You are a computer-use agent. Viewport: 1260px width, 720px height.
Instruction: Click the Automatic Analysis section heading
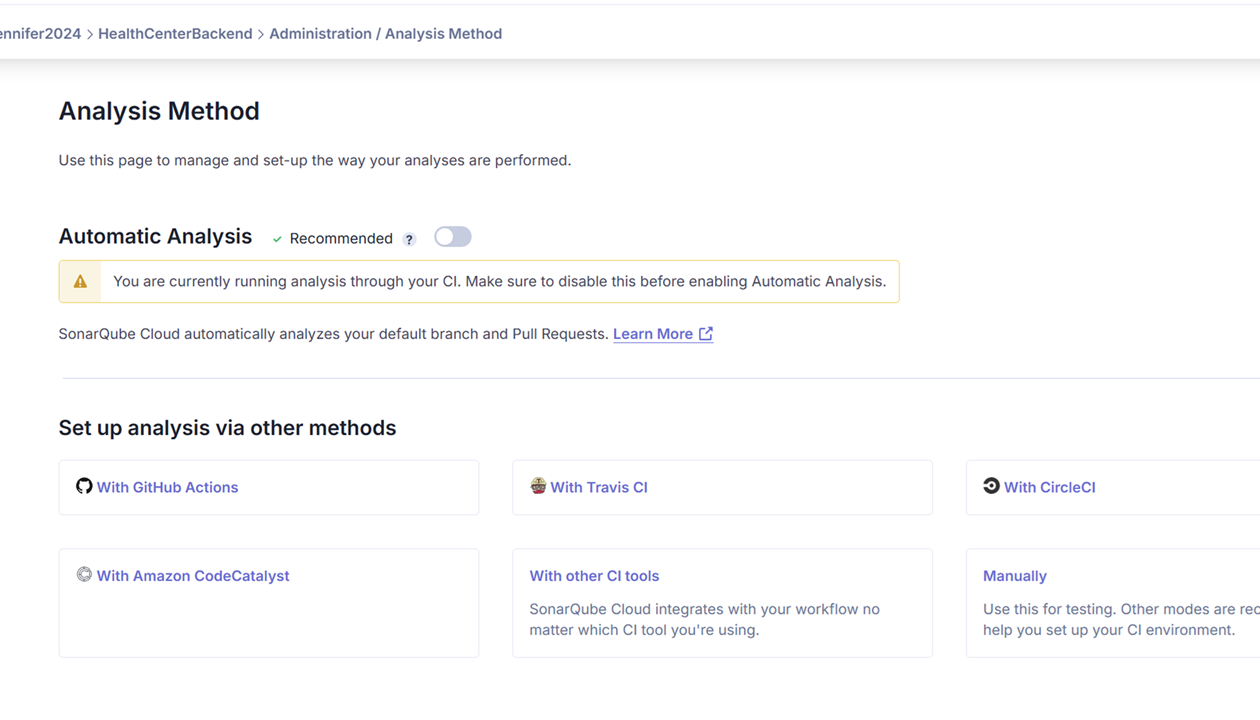(155, 237)
